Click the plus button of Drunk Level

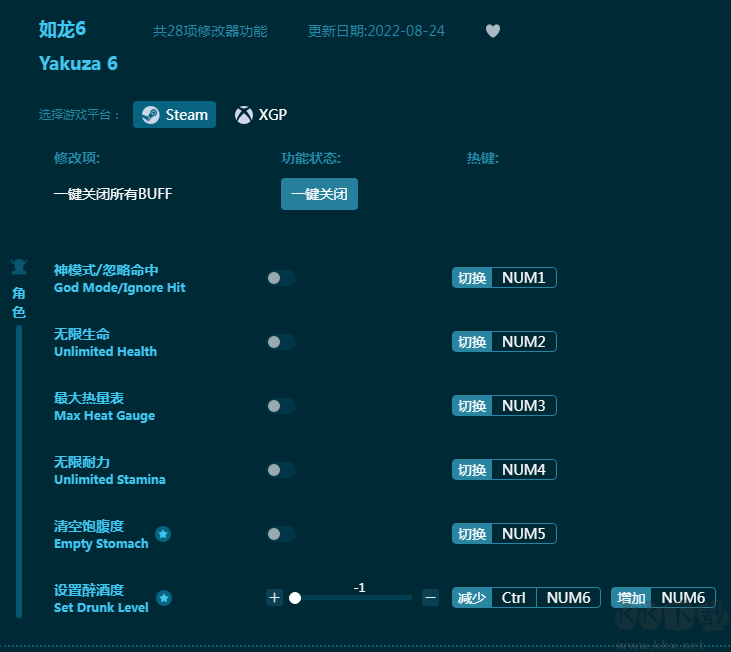(275, 597)
